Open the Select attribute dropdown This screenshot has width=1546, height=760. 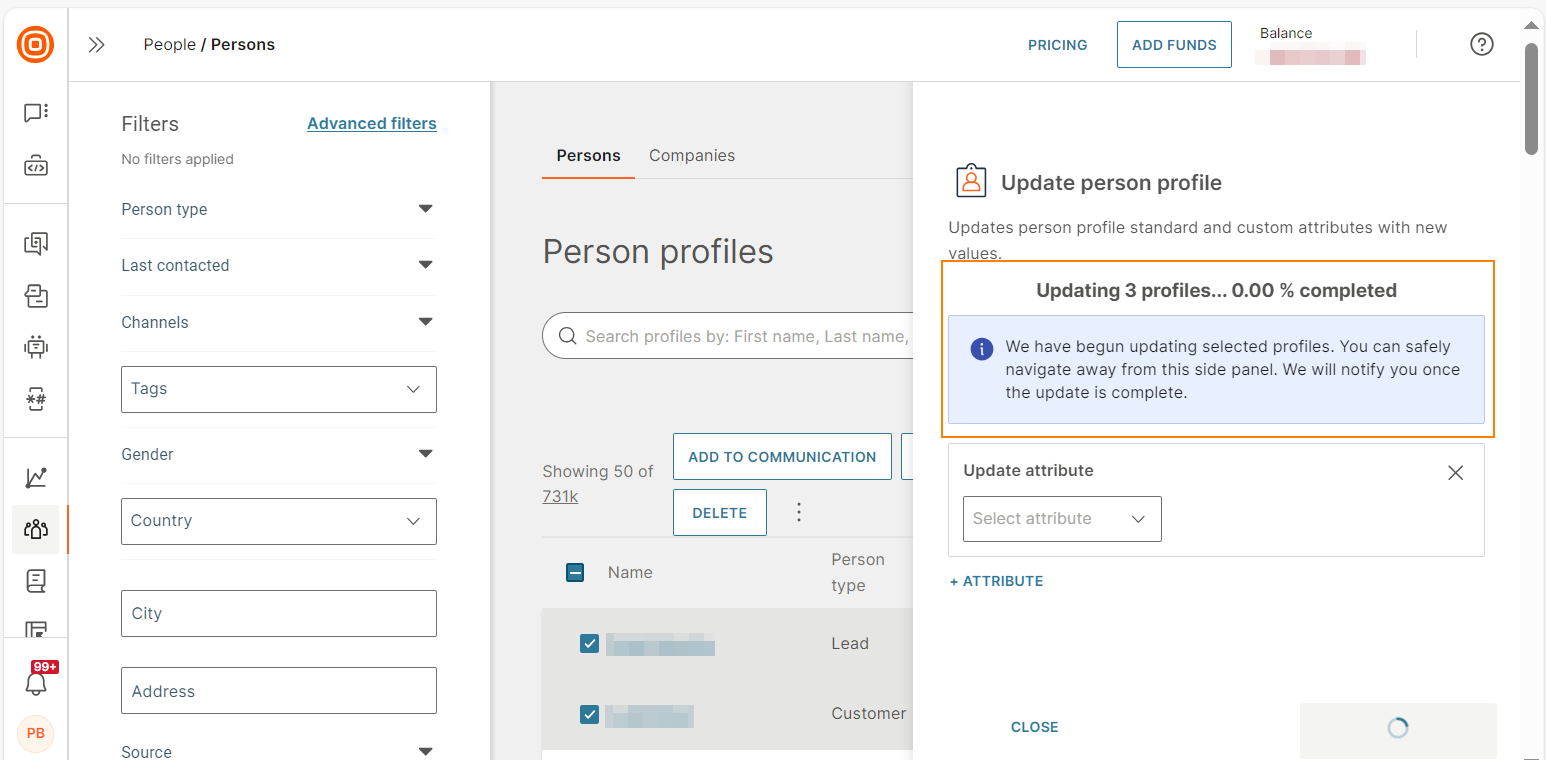(x=1061, y=519)
